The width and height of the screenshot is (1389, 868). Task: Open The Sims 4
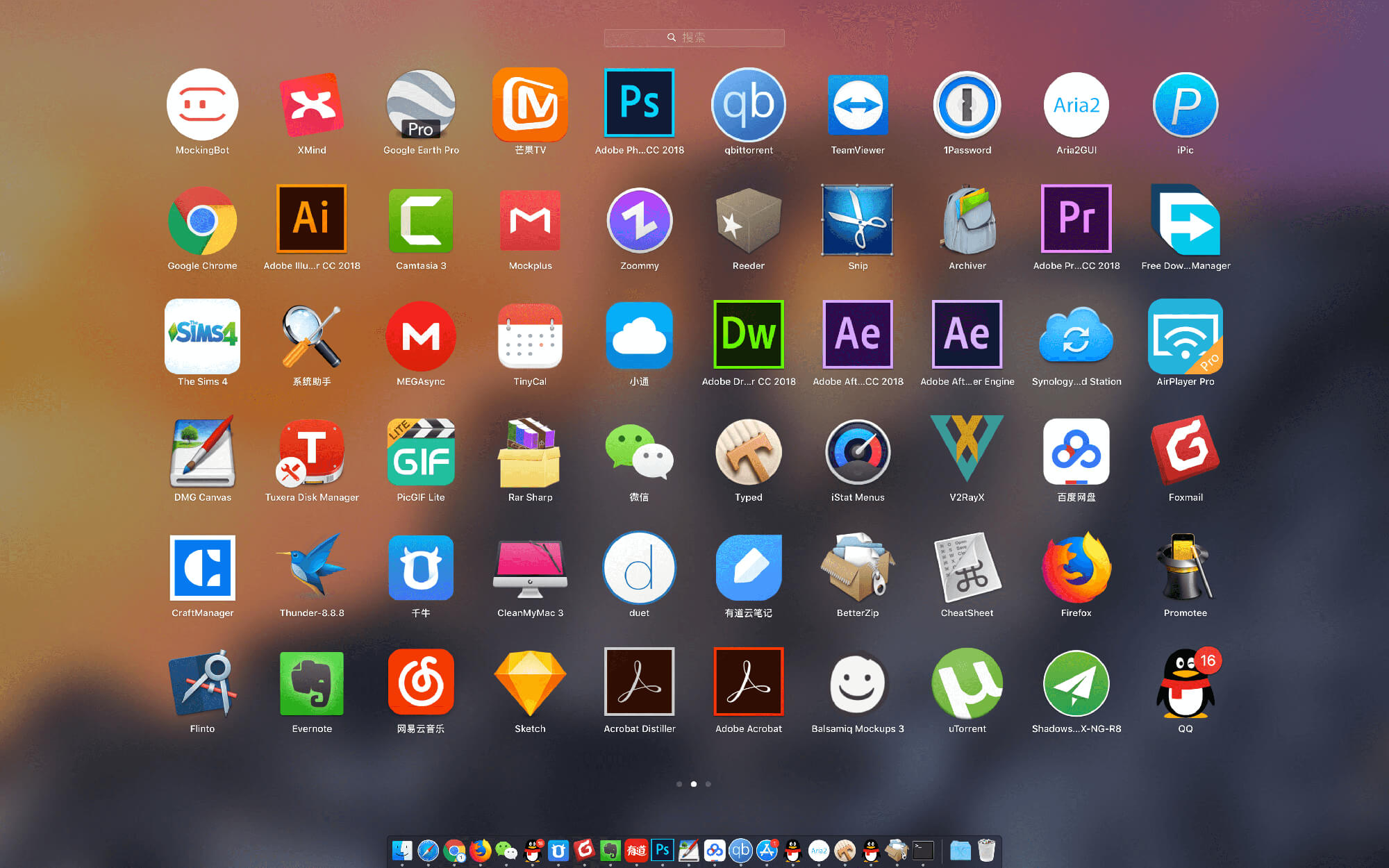click(x=202, y=336)
